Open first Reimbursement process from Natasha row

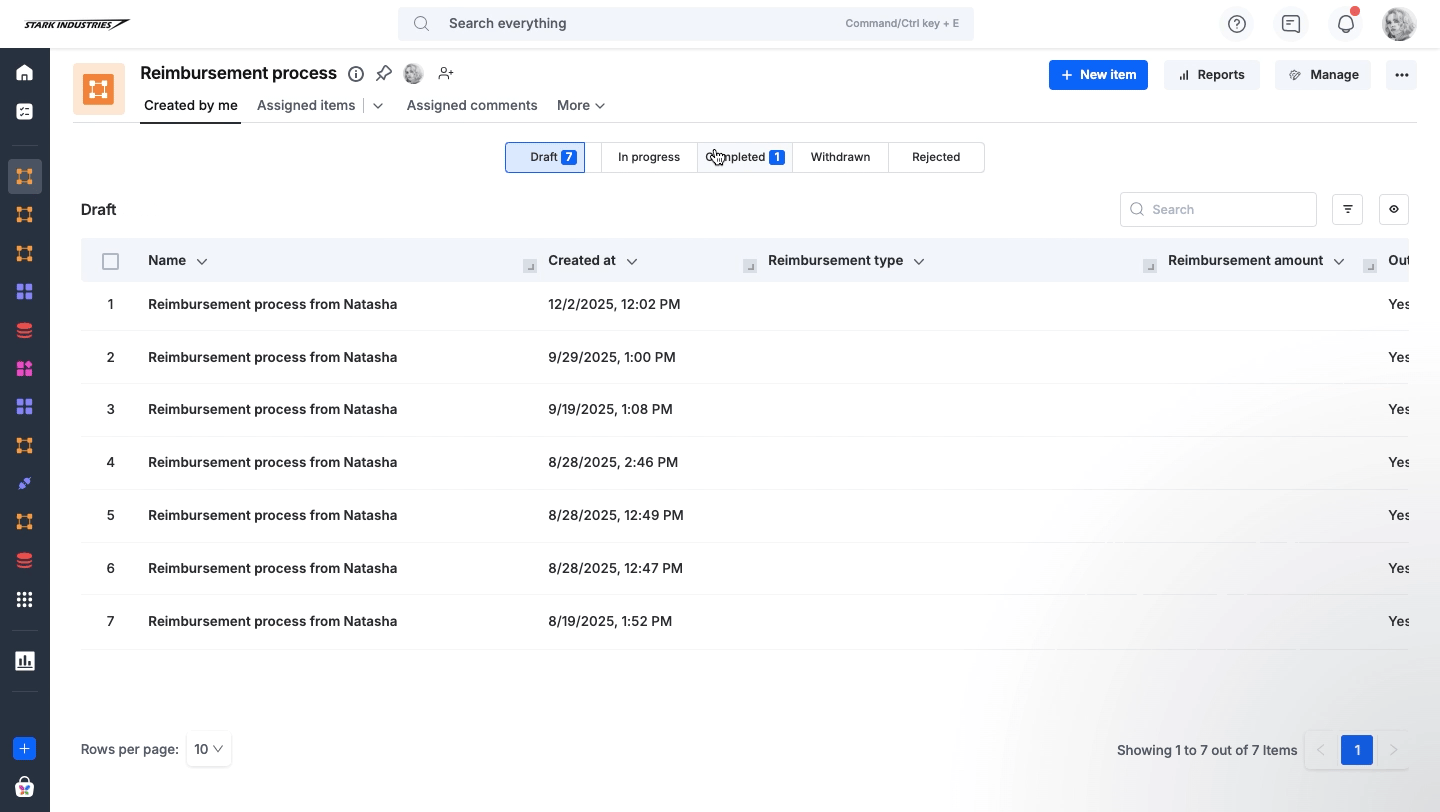tap(272, 304)
